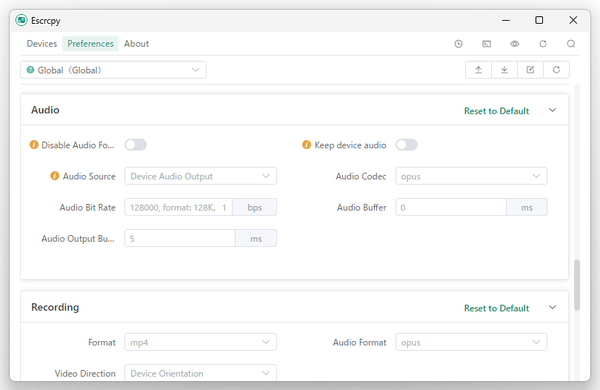Click the Audio Output Buffer input field
The width and height of the screenshot is (600, 390).
point(180,238)
